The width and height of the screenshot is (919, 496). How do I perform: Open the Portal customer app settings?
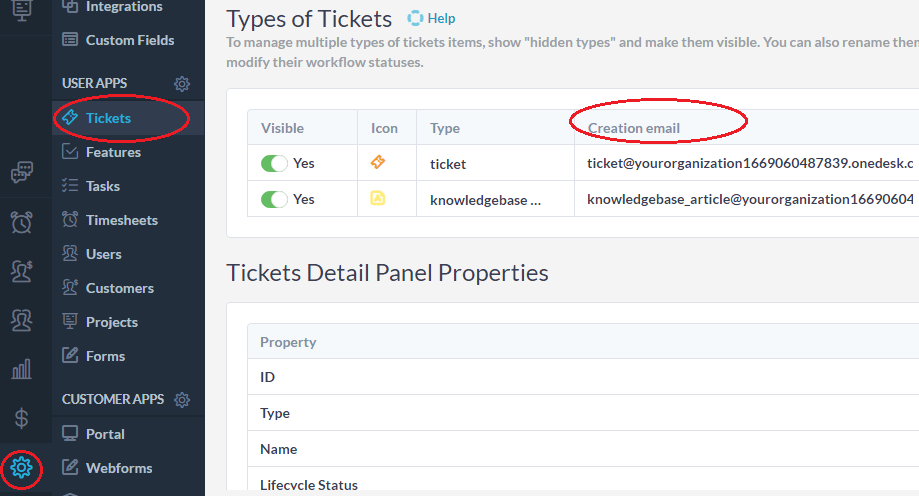click(105, 434)
